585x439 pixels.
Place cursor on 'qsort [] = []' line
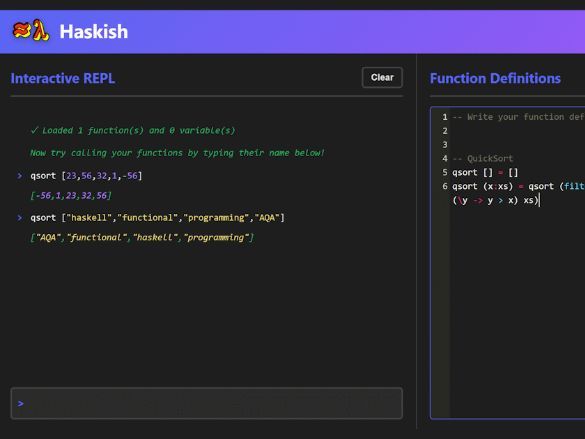[485, 173]
